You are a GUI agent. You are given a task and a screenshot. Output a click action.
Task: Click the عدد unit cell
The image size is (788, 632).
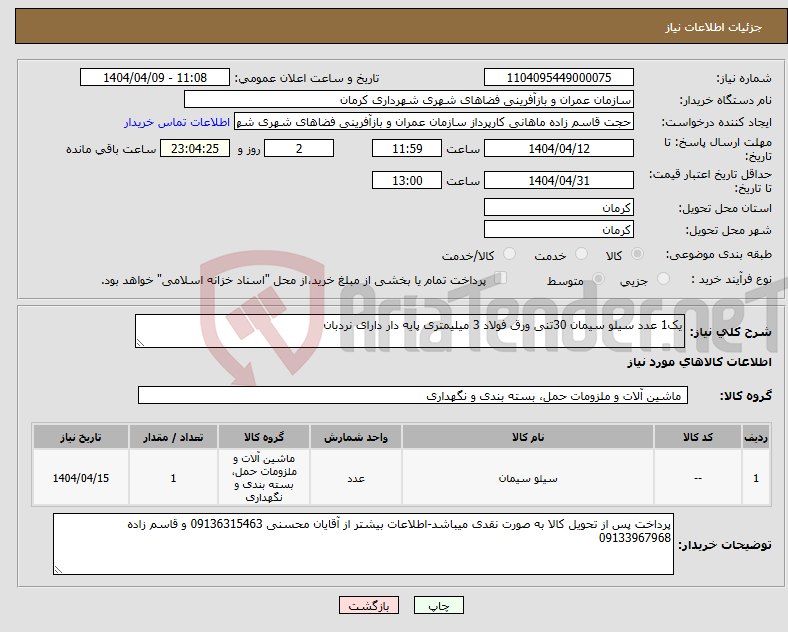coord(356,478)
